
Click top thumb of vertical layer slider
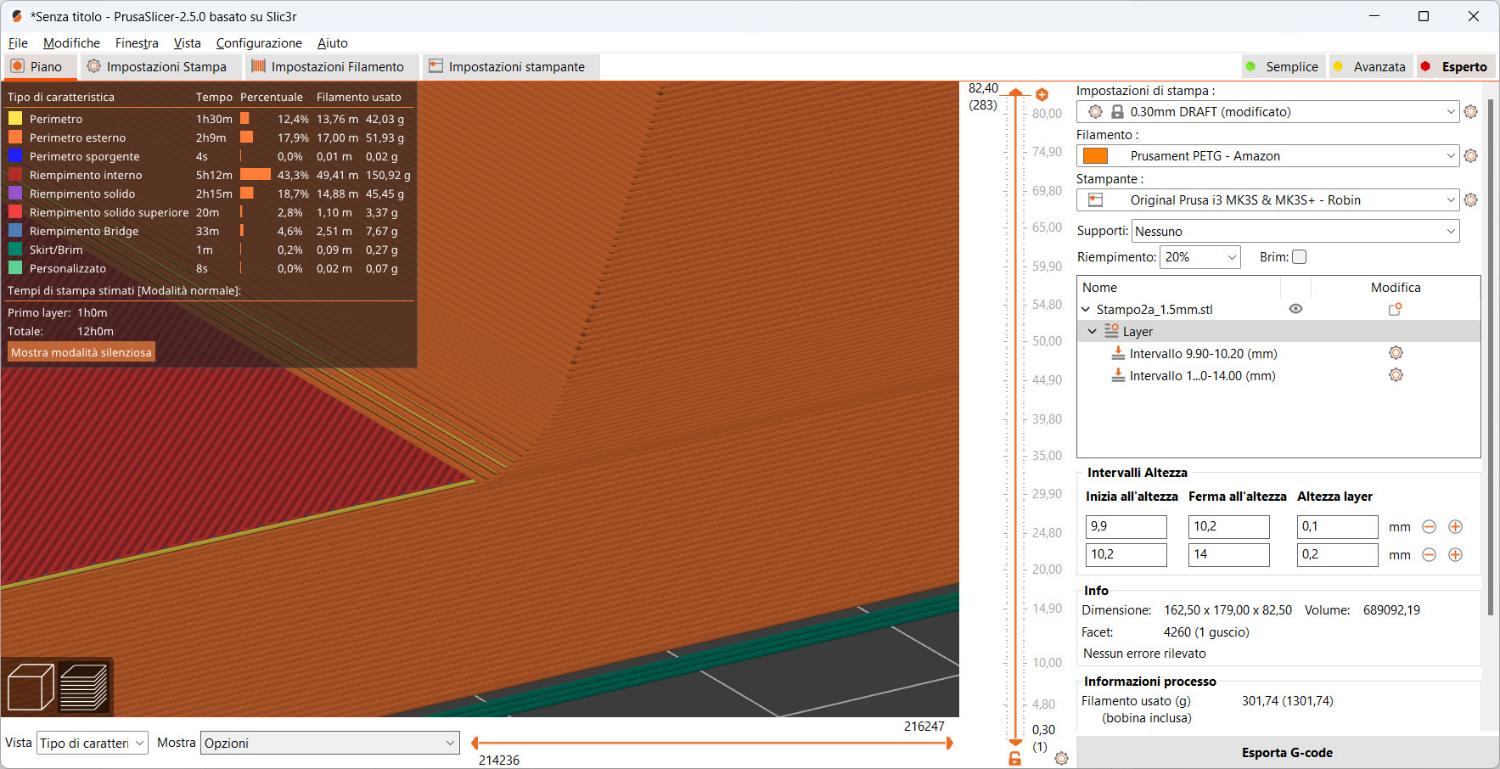1015,94
